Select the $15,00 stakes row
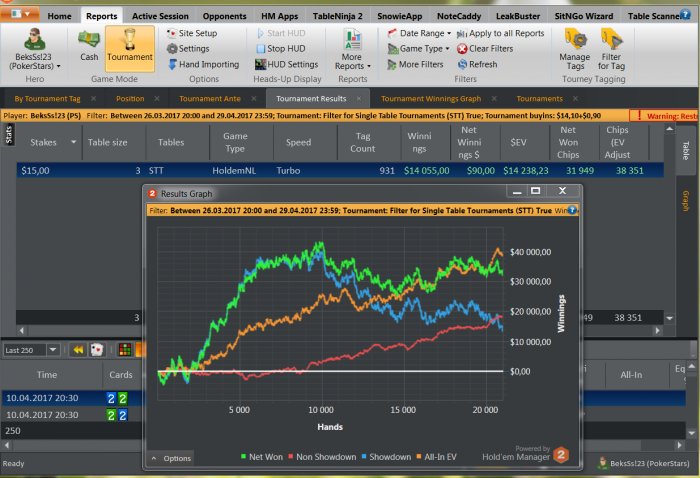 coord(340,170)
